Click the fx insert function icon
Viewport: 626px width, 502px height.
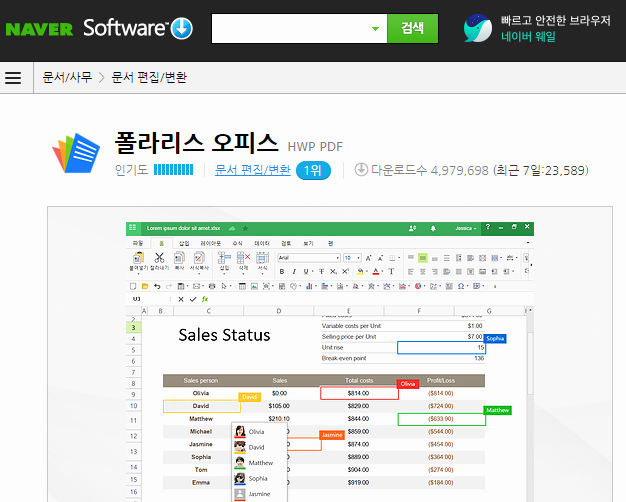205,299
